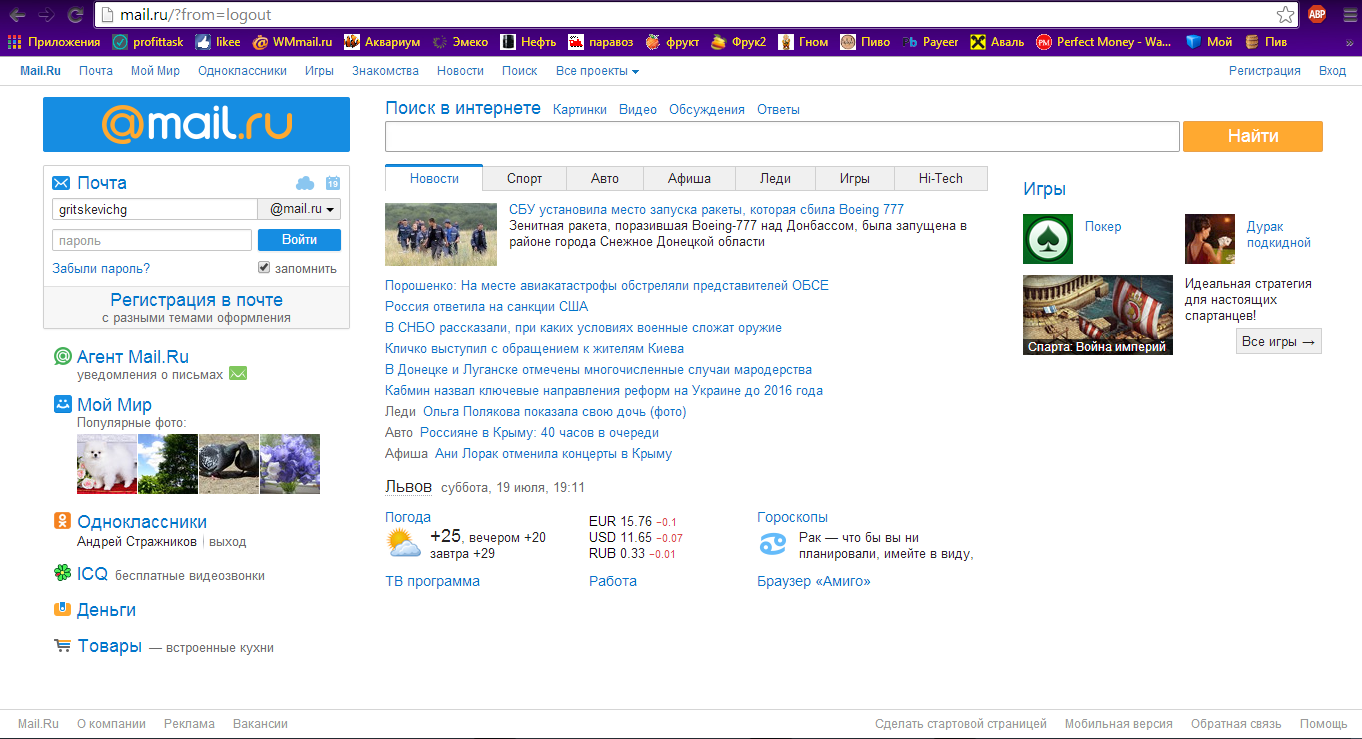The width and height of the screenshot is (1362, 739).
Task: Open the Знакомства top menu link
Action: point(385,71)
